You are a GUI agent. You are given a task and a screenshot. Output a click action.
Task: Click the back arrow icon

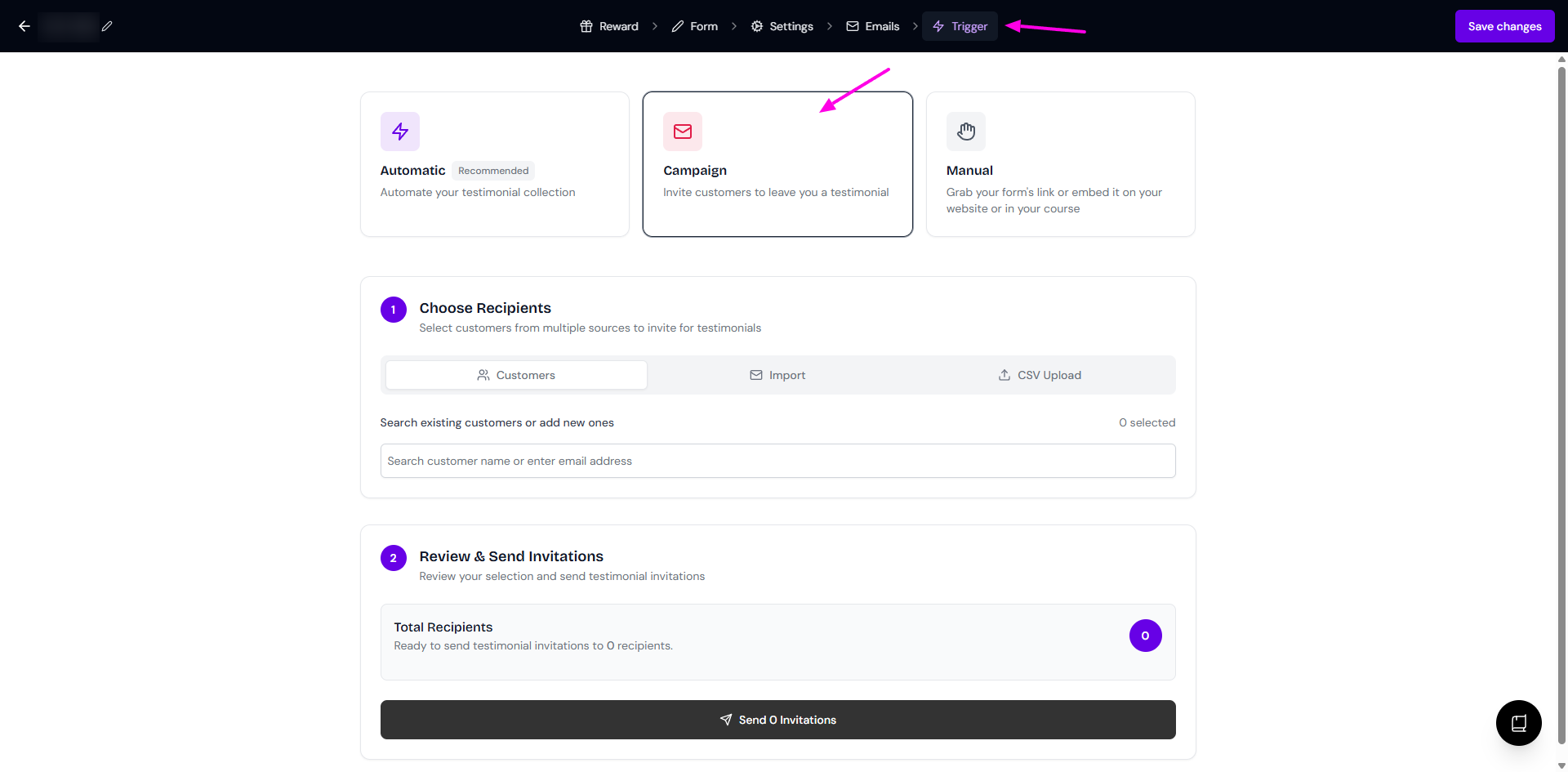point(24,26)
